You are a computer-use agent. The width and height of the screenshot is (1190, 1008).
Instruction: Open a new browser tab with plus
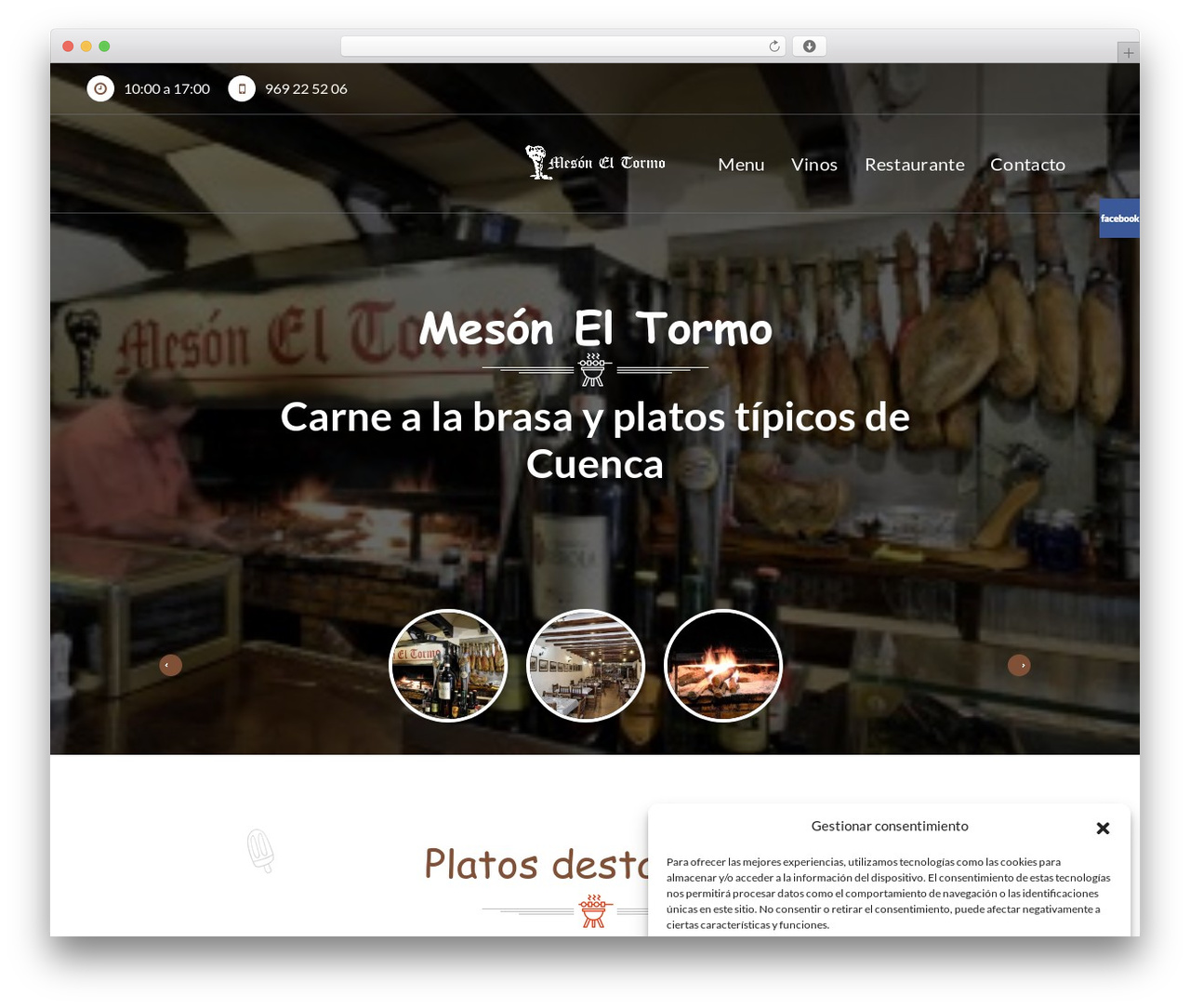(x=1128, y=53)
